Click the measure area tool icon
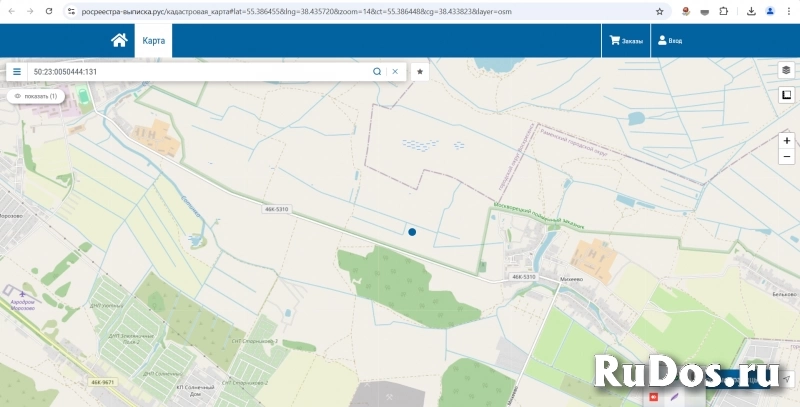The image size is (800, 407). [786, 95]
